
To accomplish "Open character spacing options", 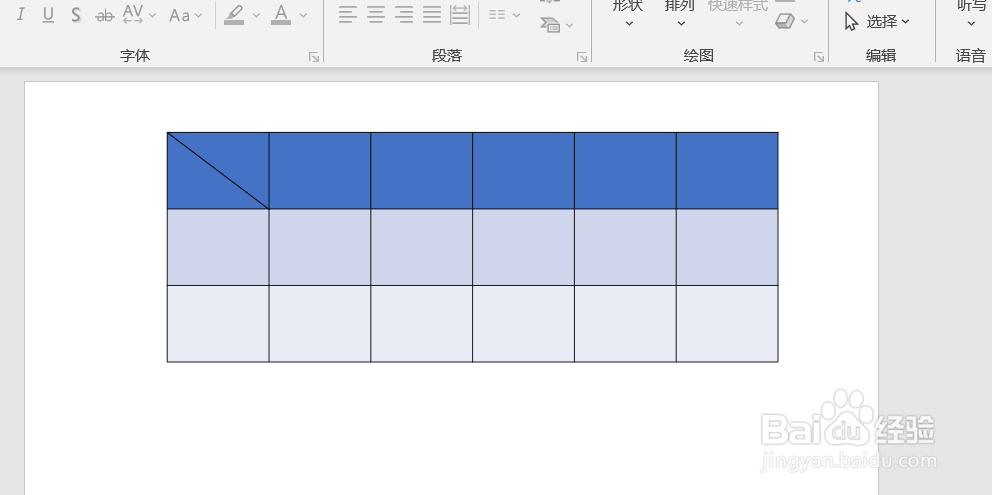I will [139, 15].
